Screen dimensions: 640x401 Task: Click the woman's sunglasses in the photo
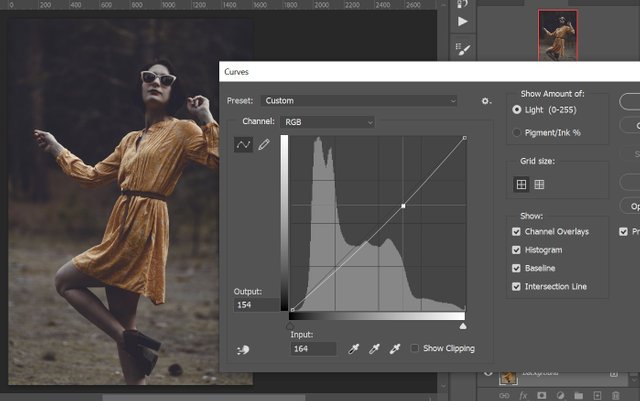click(x=158, y=78)
